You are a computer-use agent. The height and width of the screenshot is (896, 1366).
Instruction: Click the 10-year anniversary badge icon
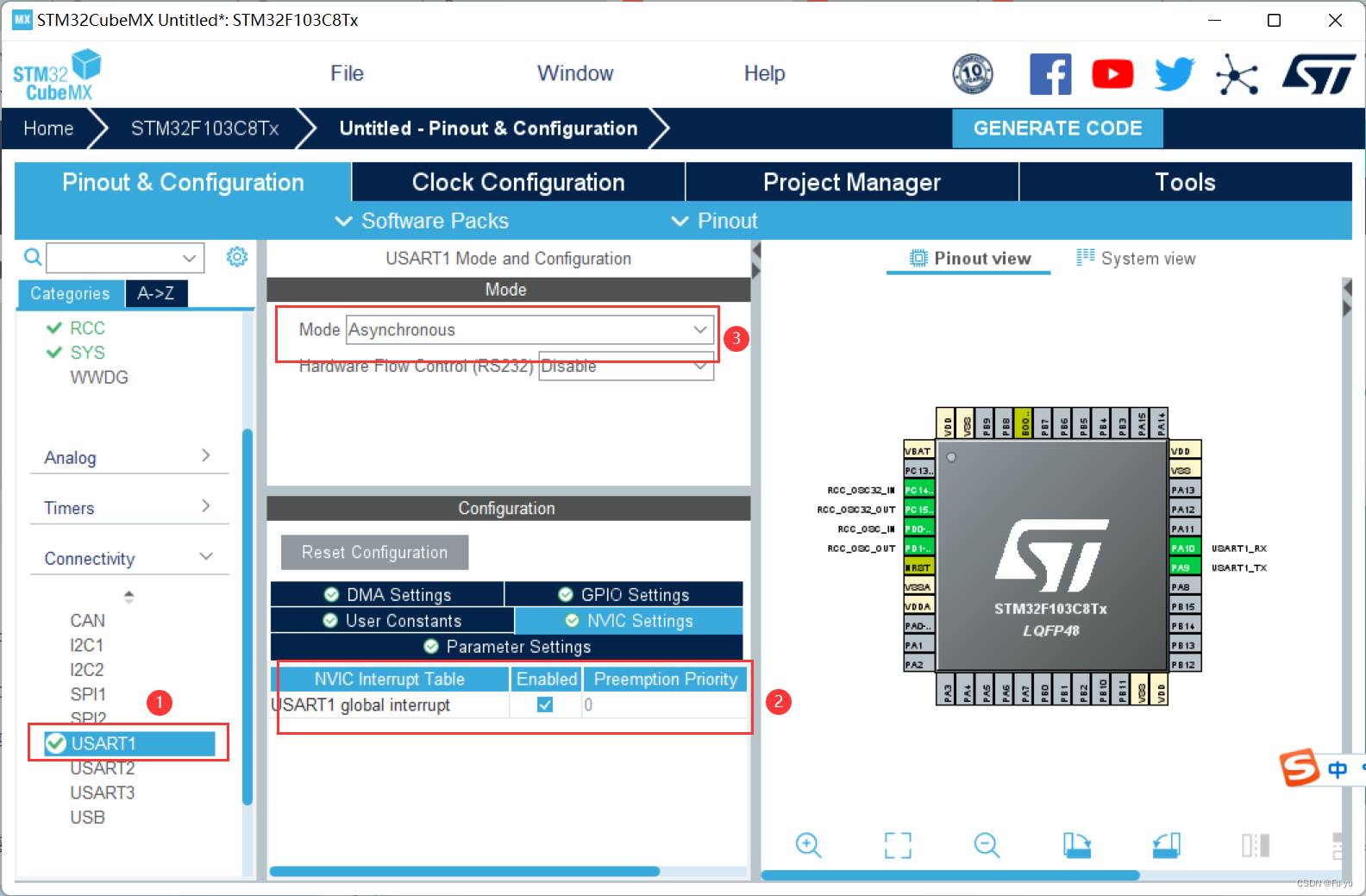pyautogui.click(x=973, y=74)
